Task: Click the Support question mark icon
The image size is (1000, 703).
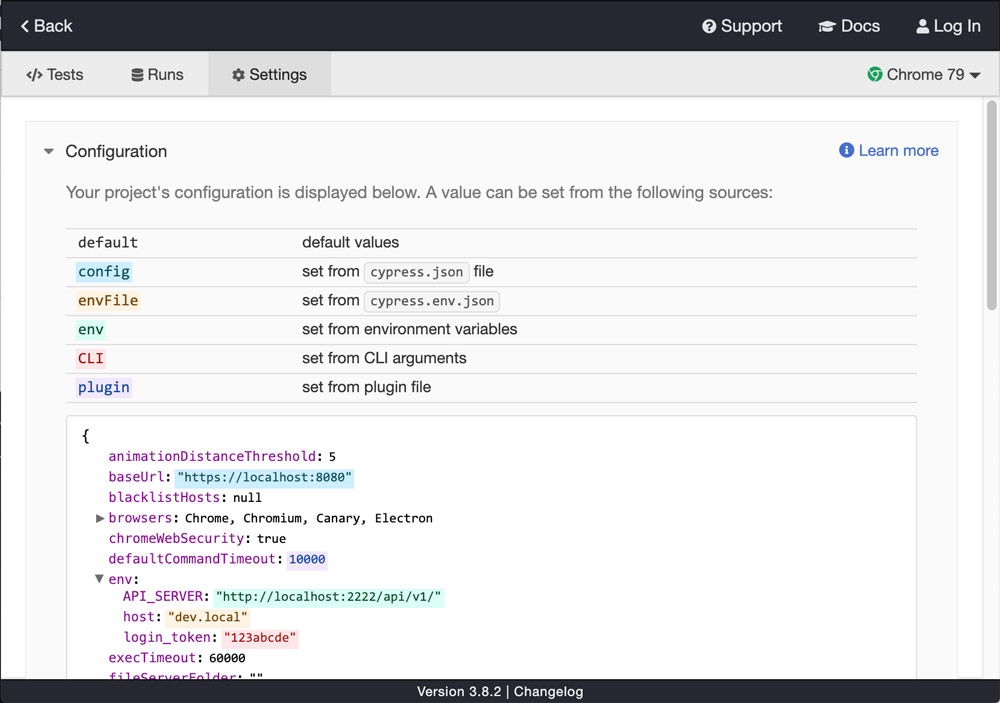Action: 709,26
